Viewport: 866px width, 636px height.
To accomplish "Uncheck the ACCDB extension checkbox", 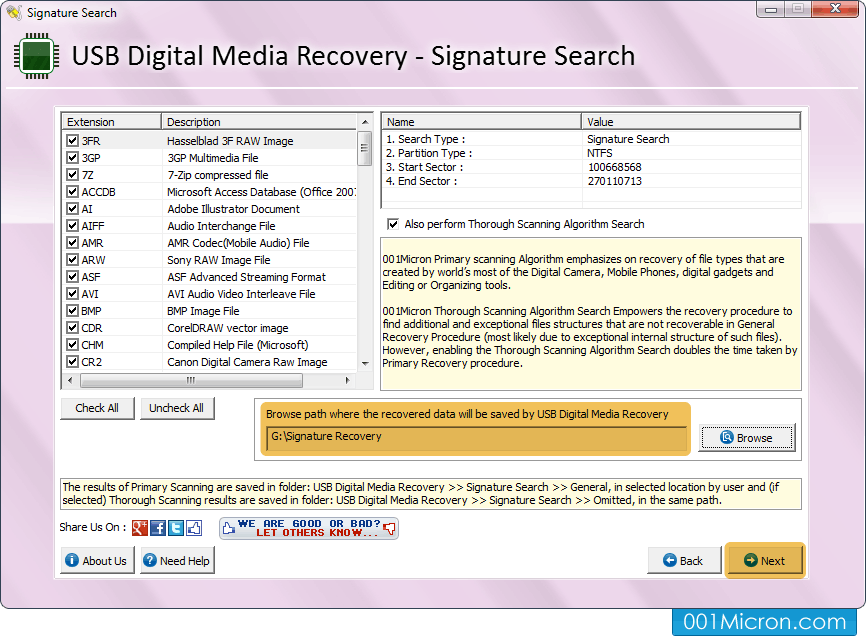I will point(72,192).
